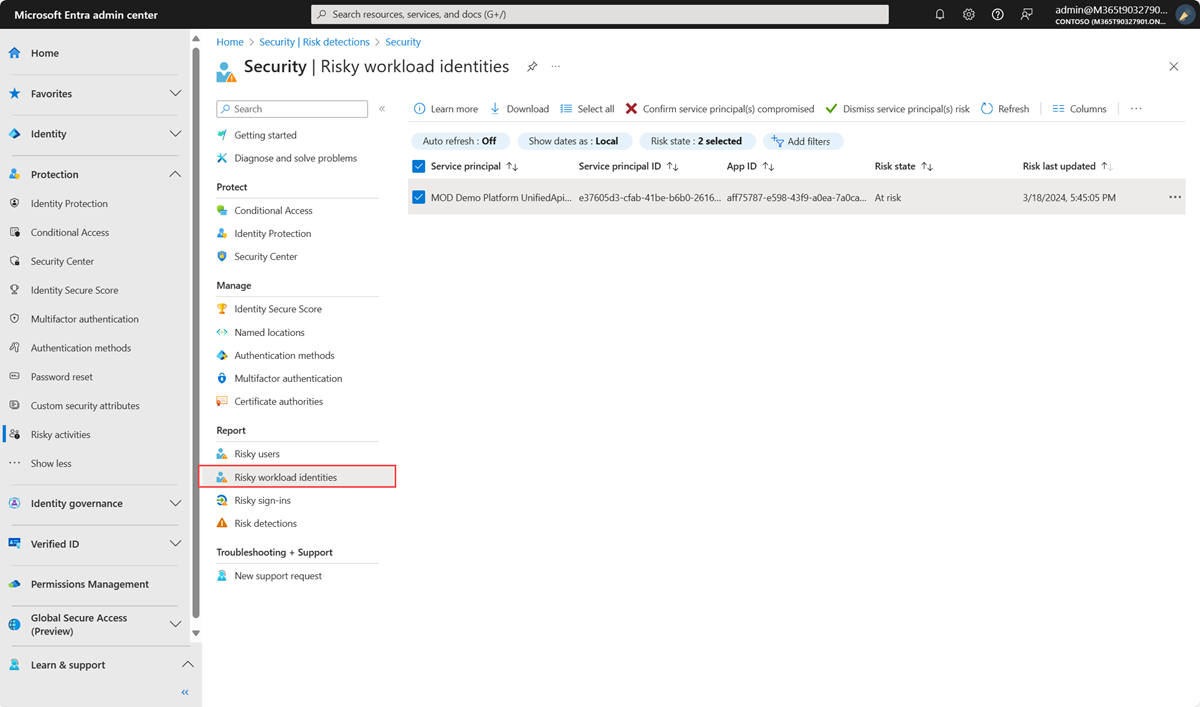Pin the Risky workload identities page

[x=532, y=67]
